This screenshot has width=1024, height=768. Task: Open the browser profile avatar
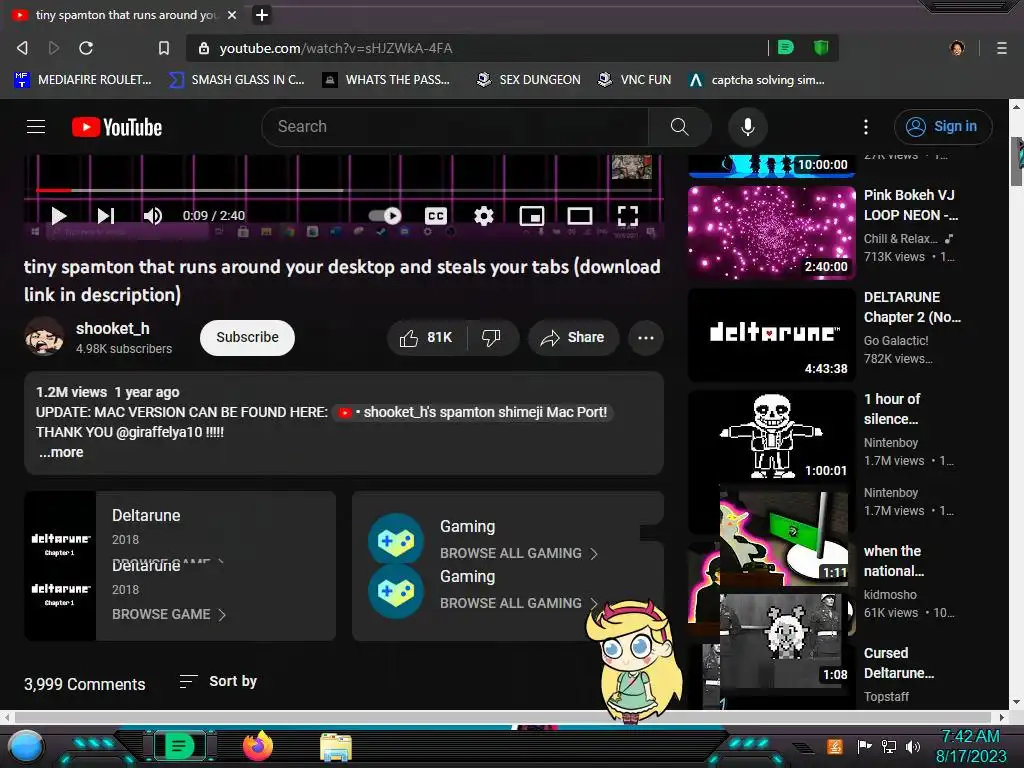point(957,48)
